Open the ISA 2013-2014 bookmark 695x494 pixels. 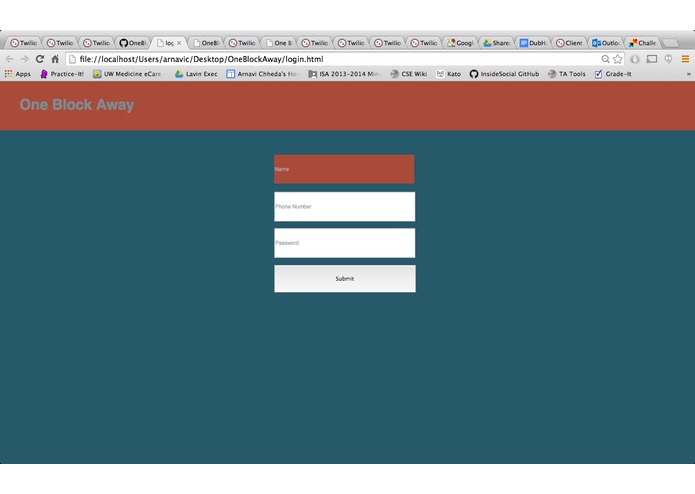[345, 74]
